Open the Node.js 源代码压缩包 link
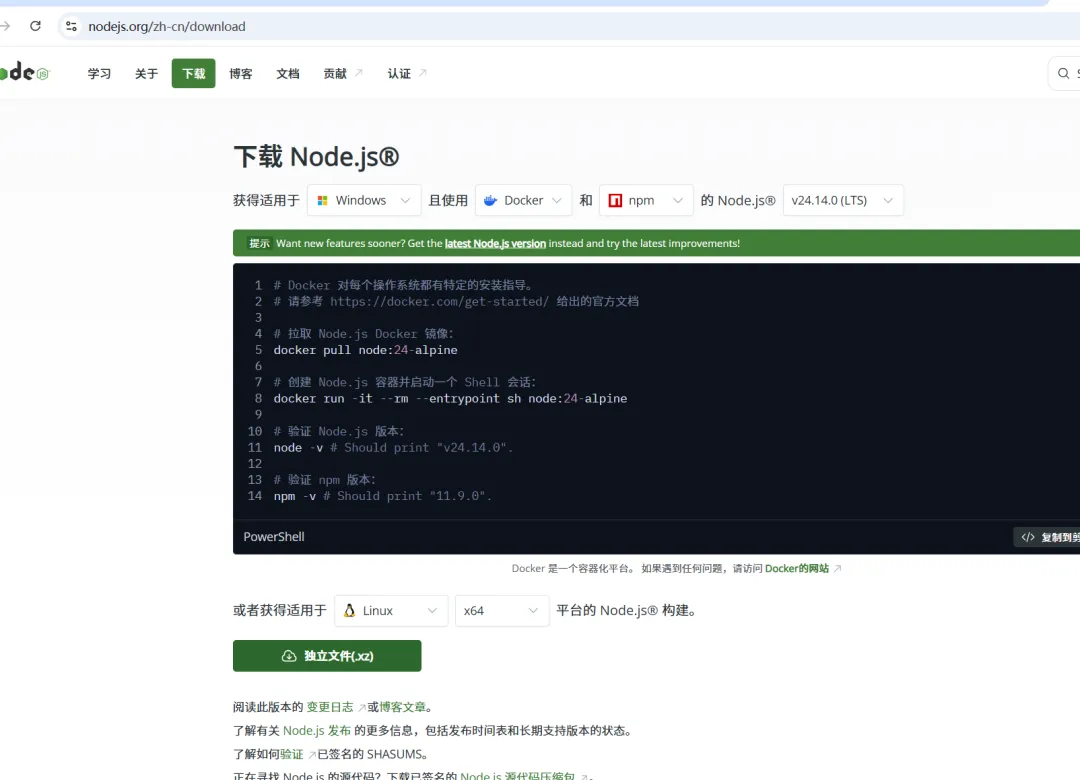The image size is (1080, 780). coord(517,776)
